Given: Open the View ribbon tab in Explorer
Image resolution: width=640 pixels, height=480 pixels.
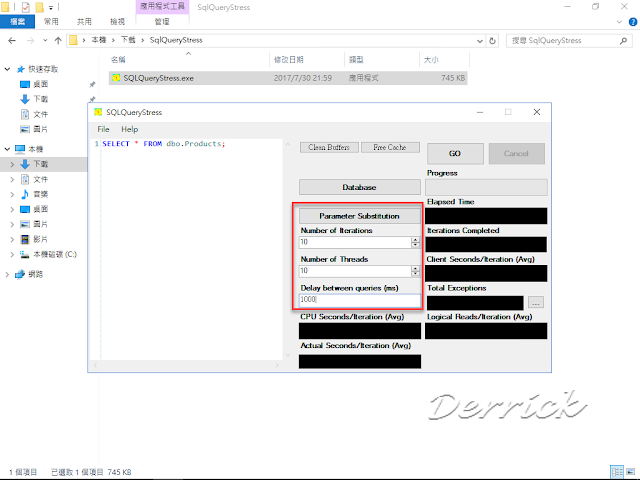Looking at the screenshot, I should pyautogui.click(x=118, y=22).
